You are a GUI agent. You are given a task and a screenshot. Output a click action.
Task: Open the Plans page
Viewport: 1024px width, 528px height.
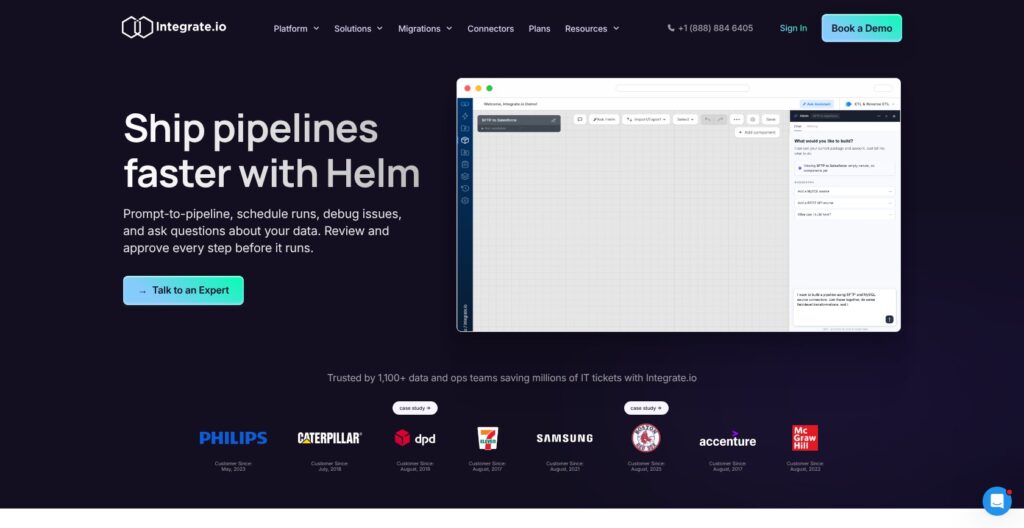coord(539,29)
